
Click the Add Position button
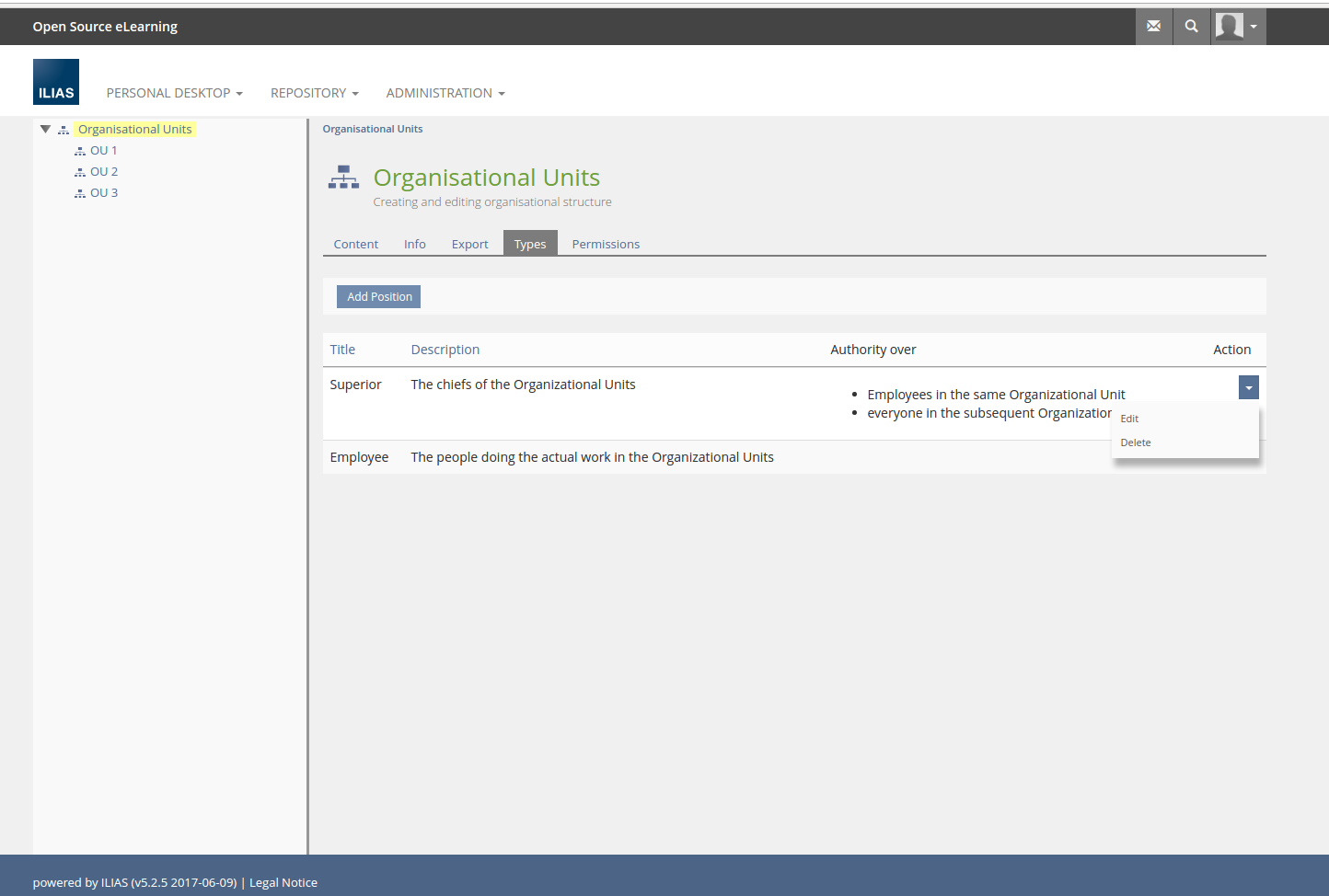(378, 296)
